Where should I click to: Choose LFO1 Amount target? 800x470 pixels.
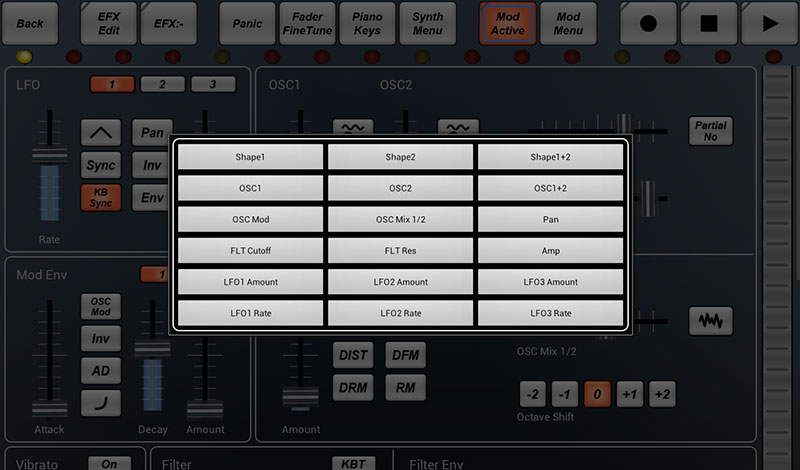(x=250, y=282)
